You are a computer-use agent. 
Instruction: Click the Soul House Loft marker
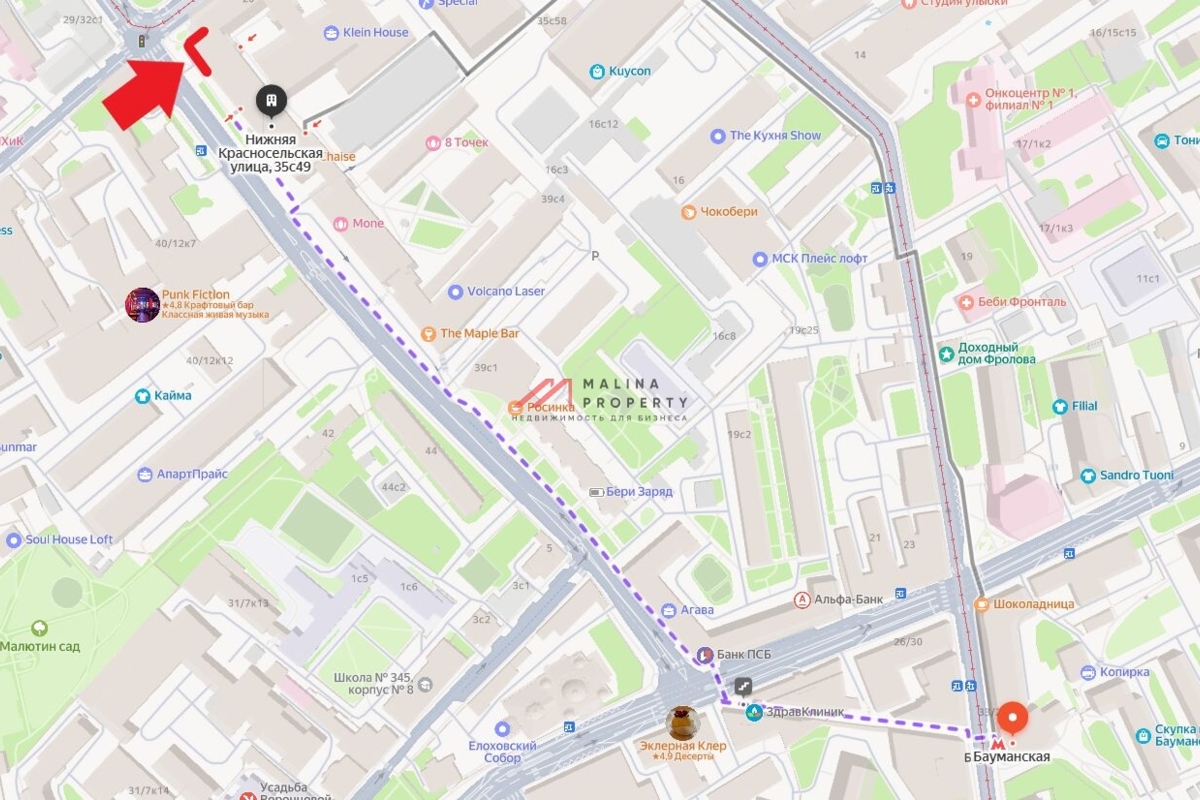[x=13, y=540]
